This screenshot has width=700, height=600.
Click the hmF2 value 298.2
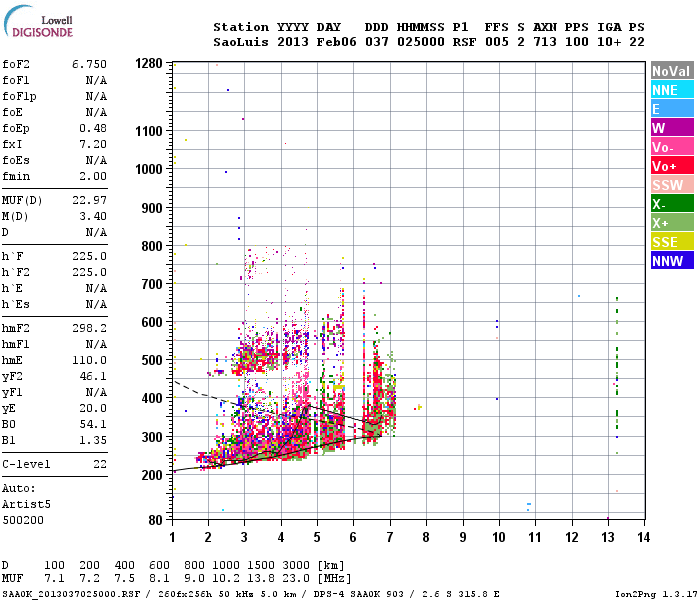[89, 328]
